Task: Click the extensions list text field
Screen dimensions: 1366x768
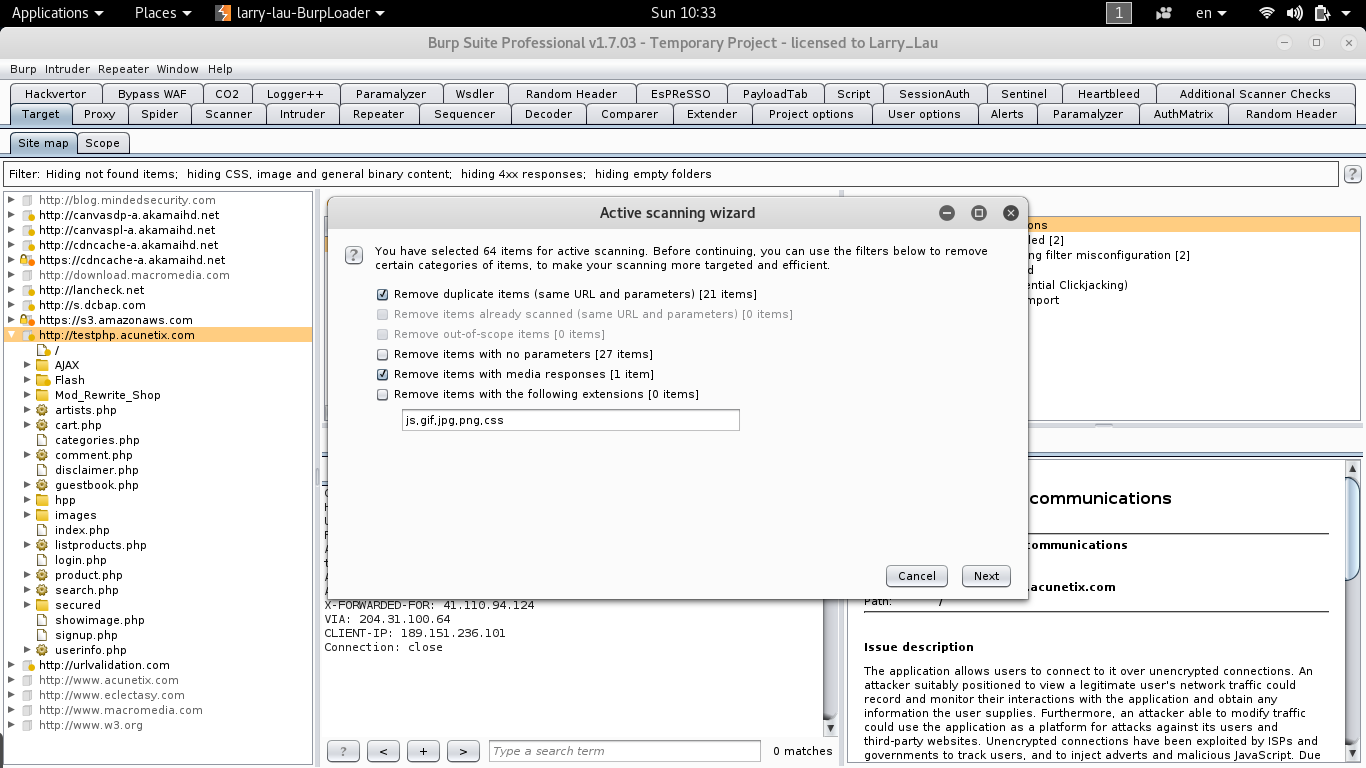Action: 571,420
